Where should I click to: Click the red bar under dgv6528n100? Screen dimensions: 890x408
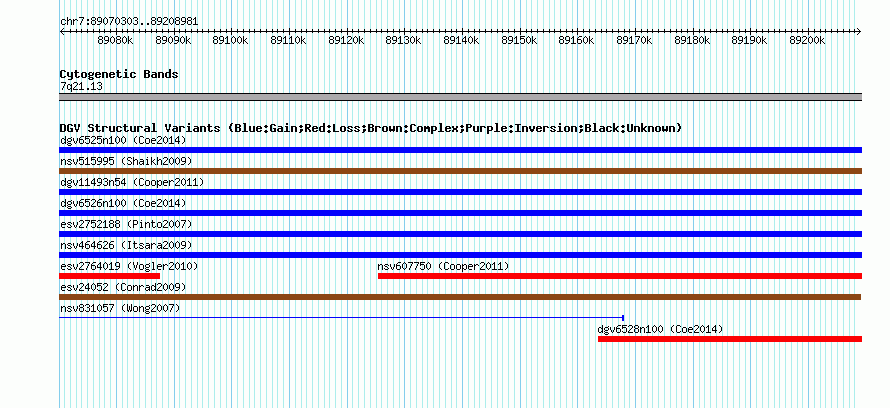coord(730,339)
